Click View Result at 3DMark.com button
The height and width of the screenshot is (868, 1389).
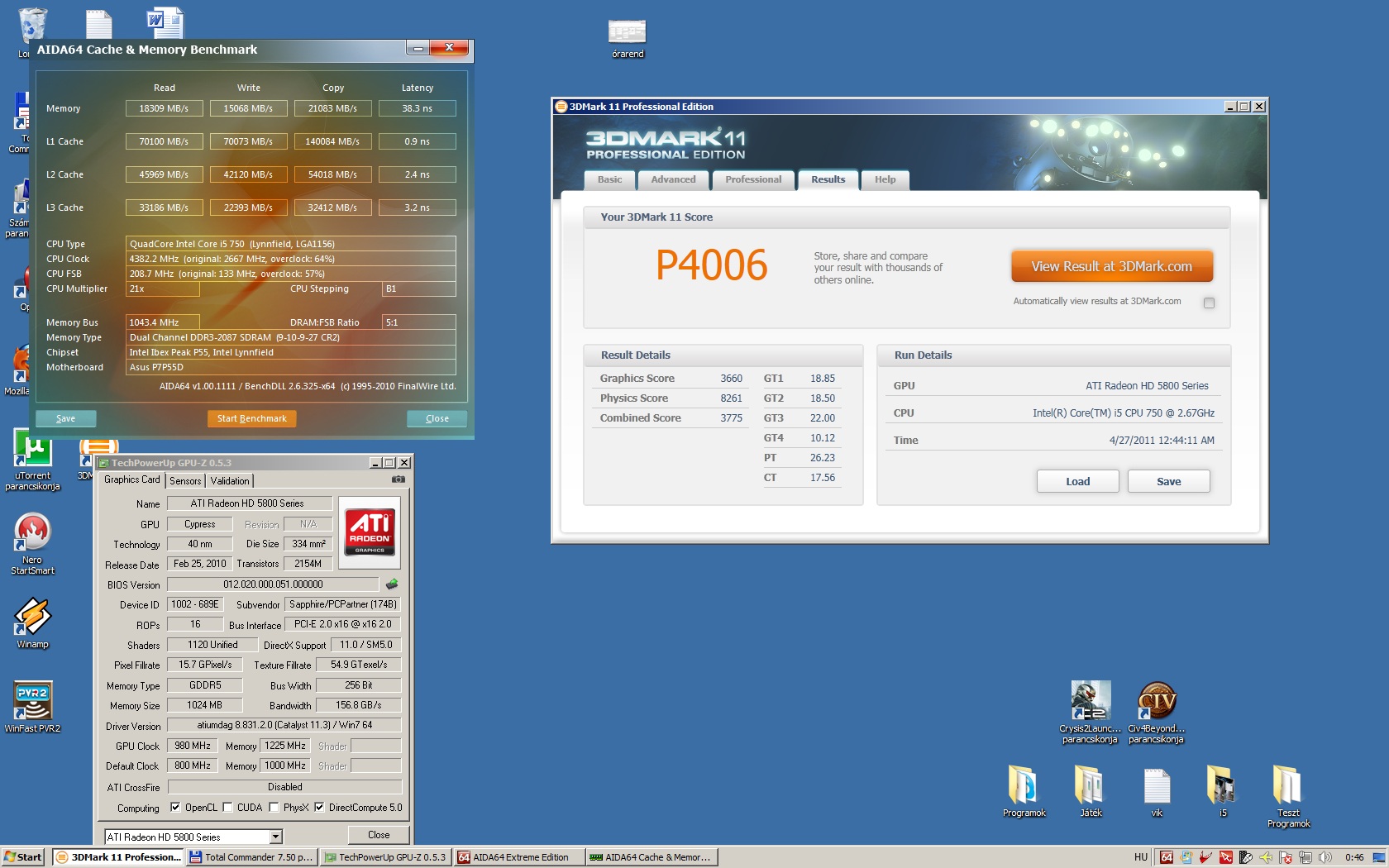[1111, 266]
